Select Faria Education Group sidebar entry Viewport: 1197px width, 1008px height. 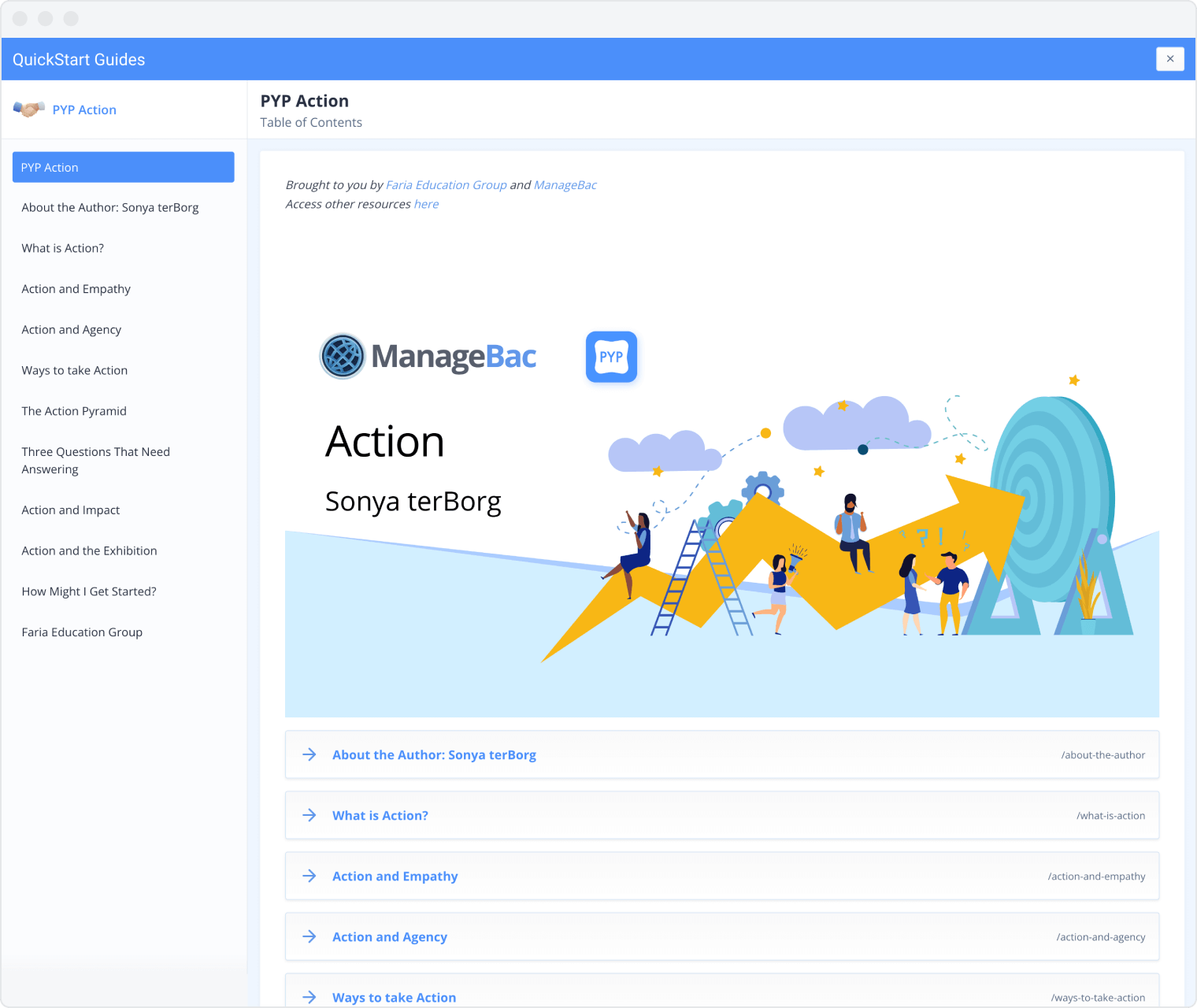[x=82, y=632]
